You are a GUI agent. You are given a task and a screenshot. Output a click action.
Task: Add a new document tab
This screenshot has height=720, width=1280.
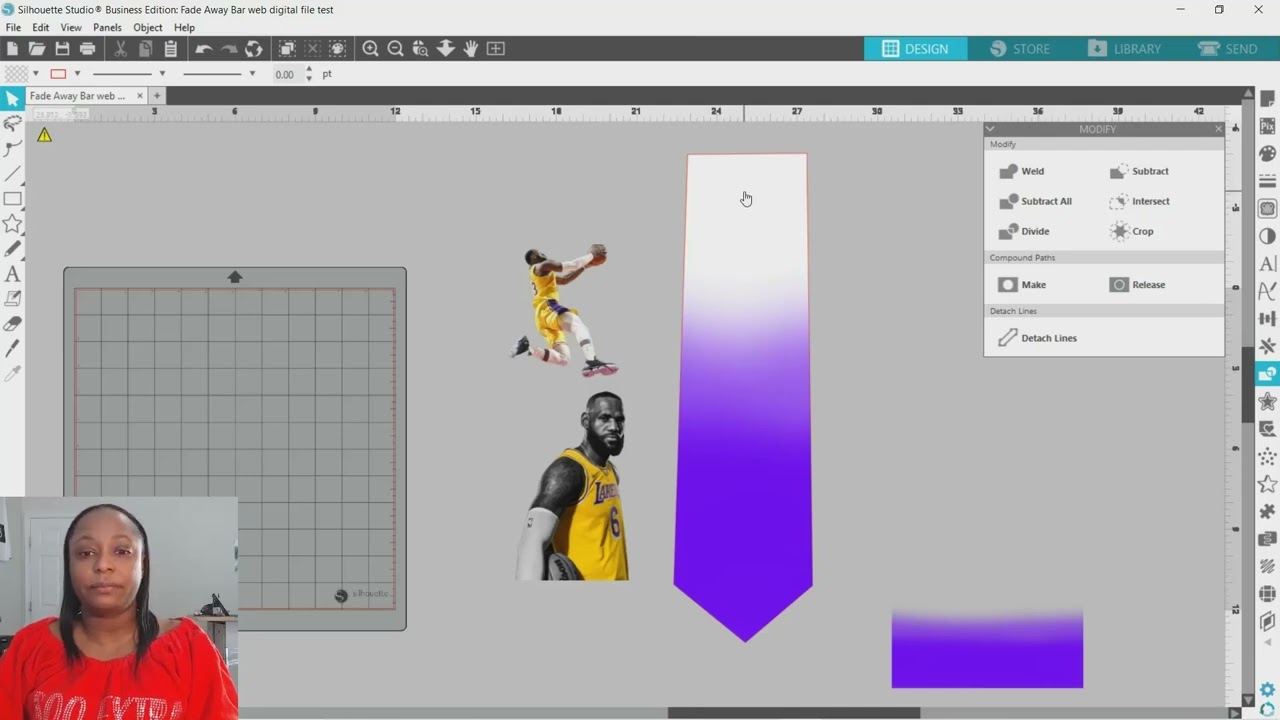pos(157,96)
